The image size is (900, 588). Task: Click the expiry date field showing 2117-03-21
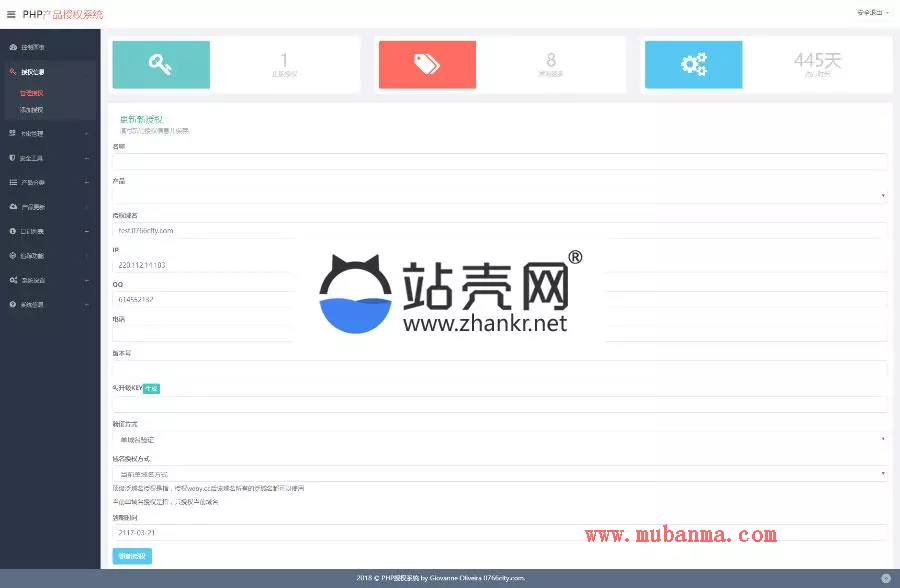499,533
